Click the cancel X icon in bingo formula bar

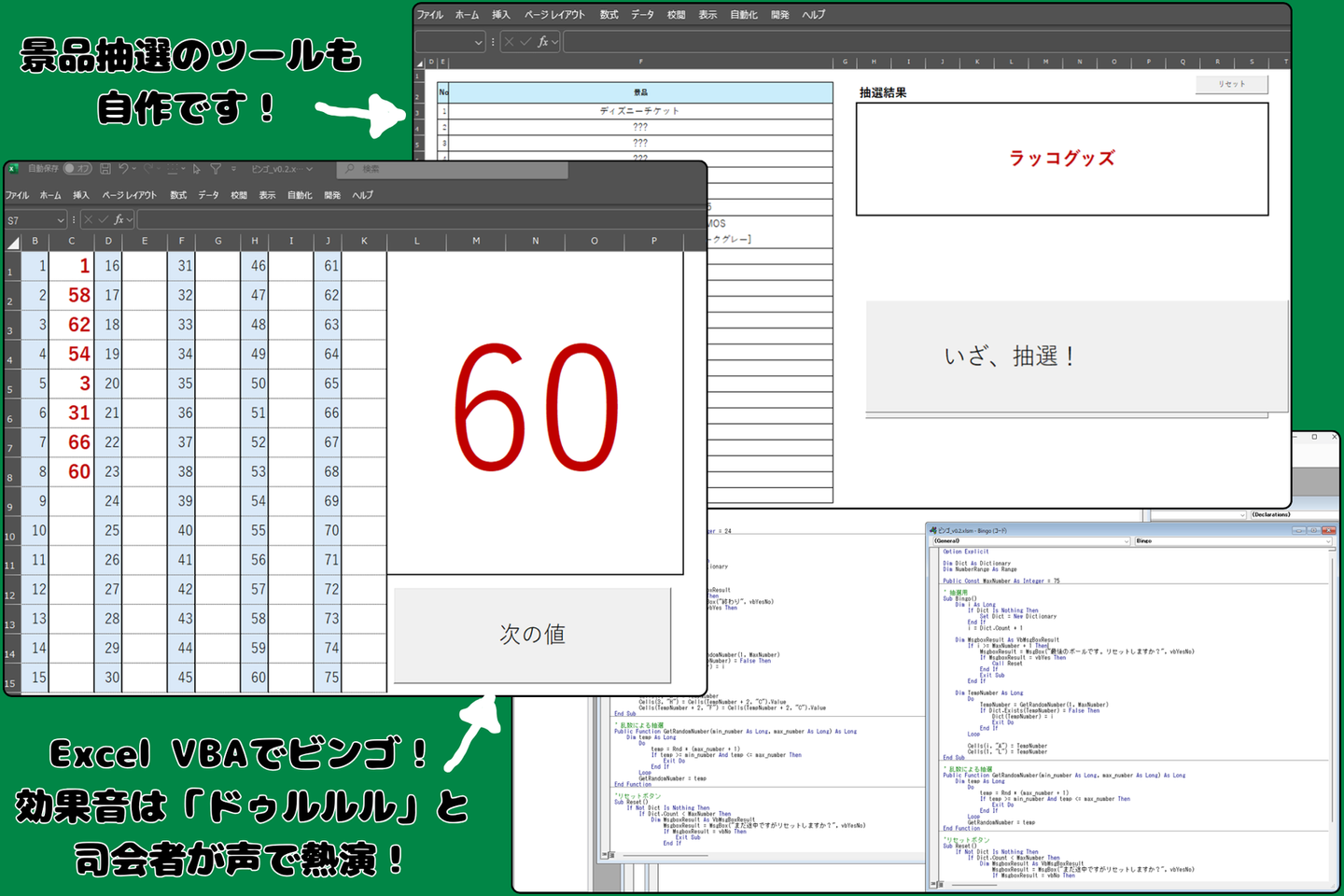pos(88,219)
